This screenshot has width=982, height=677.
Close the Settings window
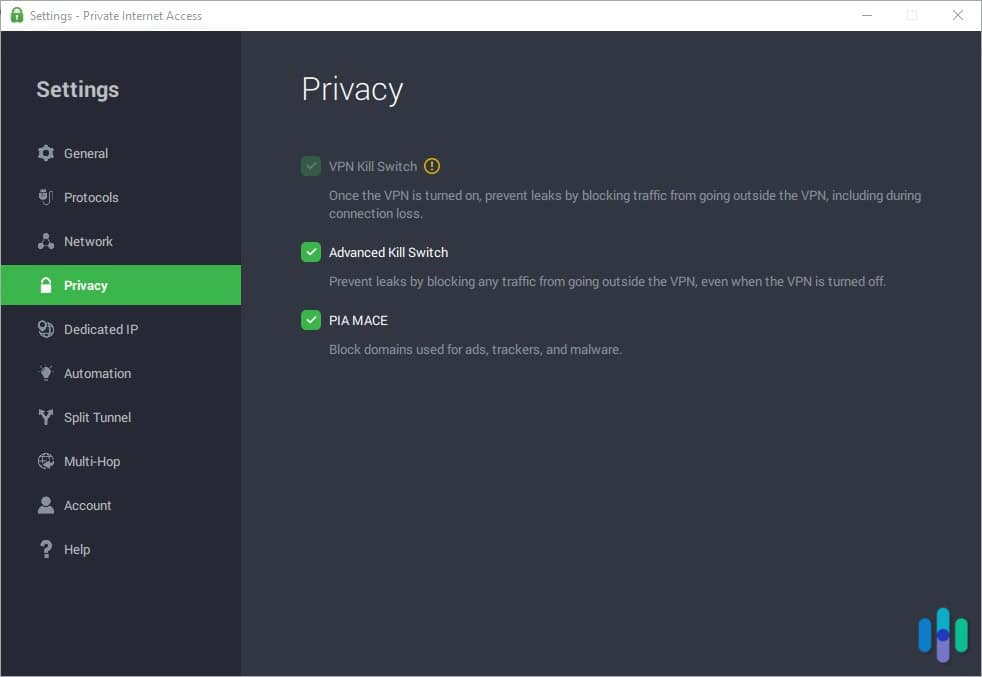[958, 15]
